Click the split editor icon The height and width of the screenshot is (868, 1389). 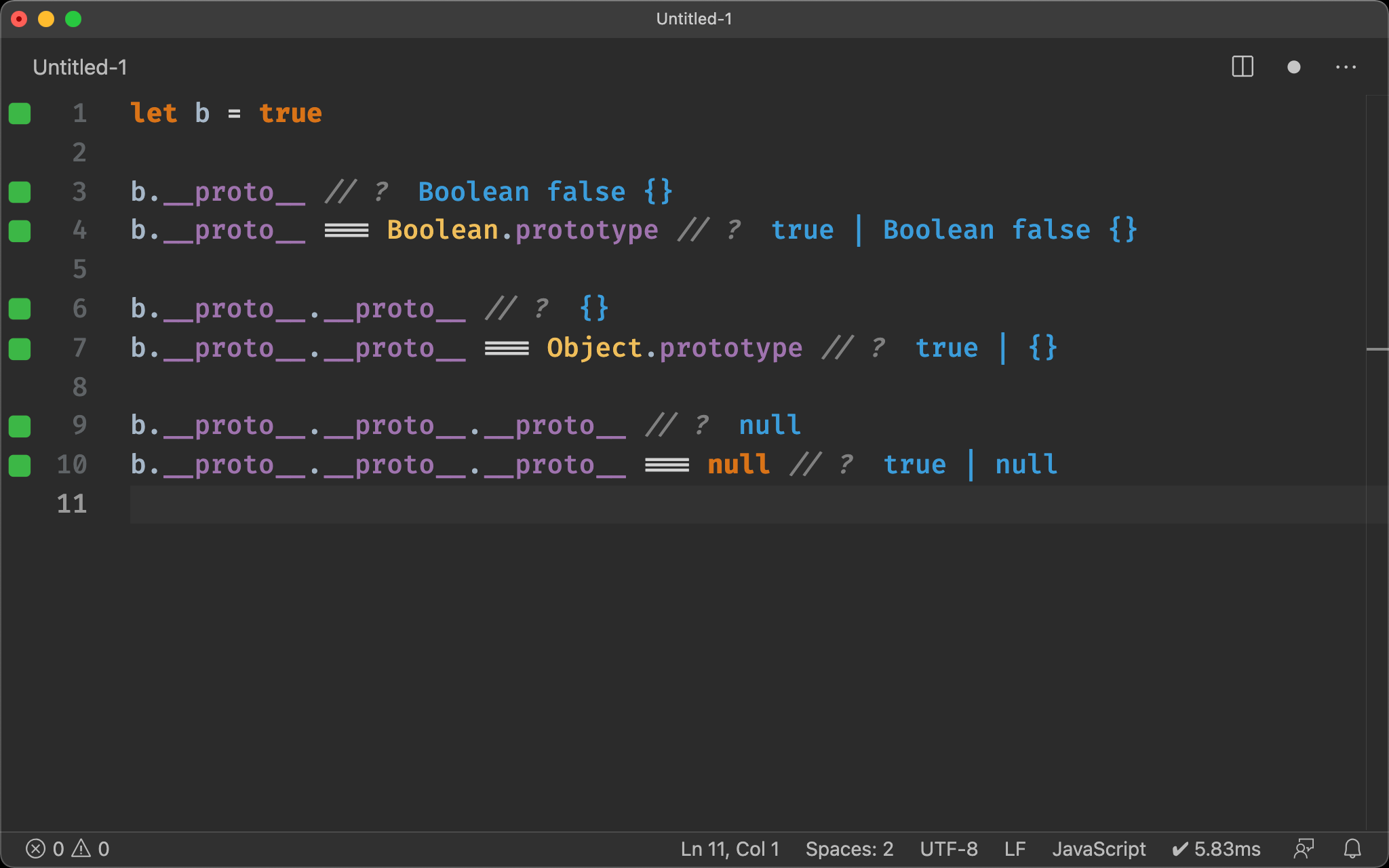point(1243,67)
